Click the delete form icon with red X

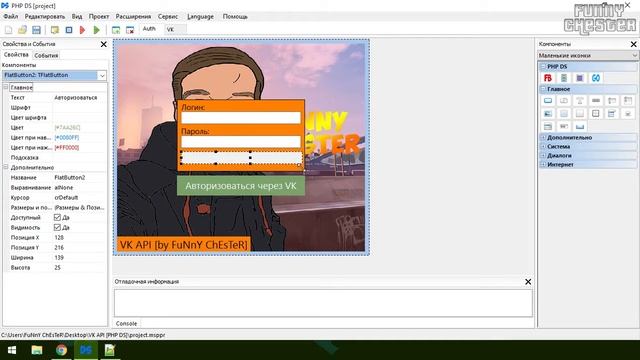tap(130, 30)
